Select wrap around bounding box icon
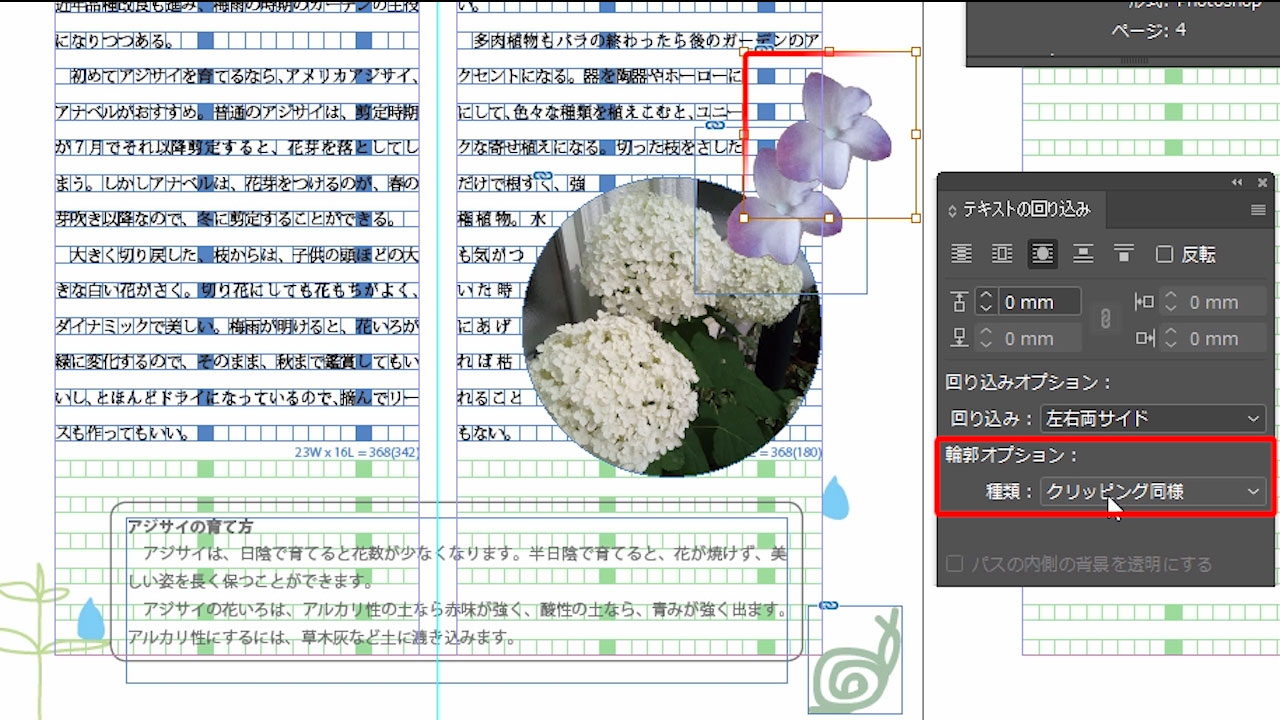 tap(1002, 255)
